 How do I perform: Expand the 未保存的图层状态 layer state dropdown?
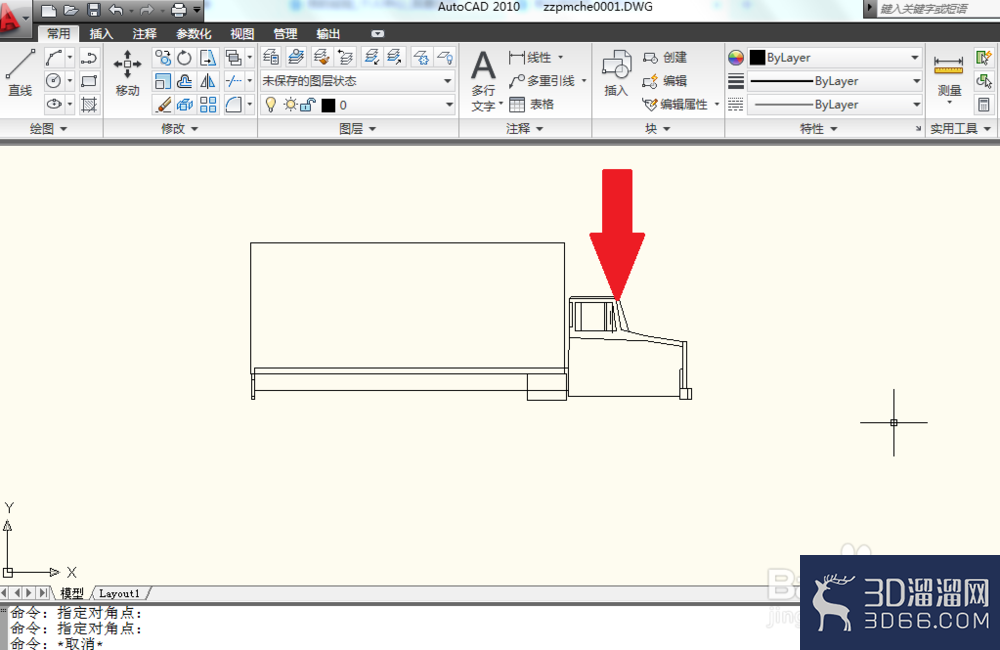point(357,81)
